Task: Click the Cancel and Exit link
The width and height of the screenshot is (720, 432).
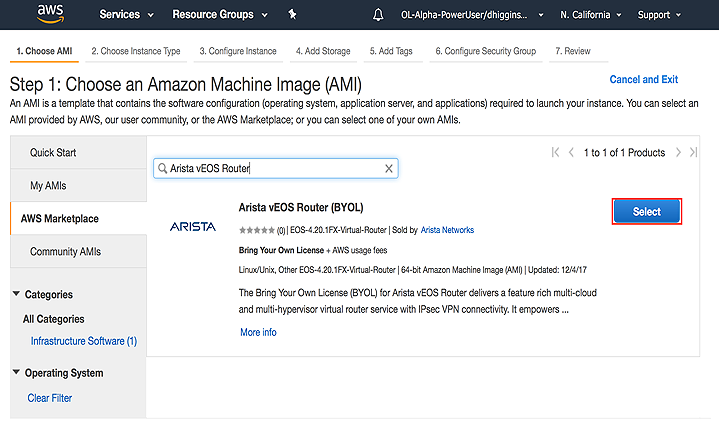Action: click(643, 79)
